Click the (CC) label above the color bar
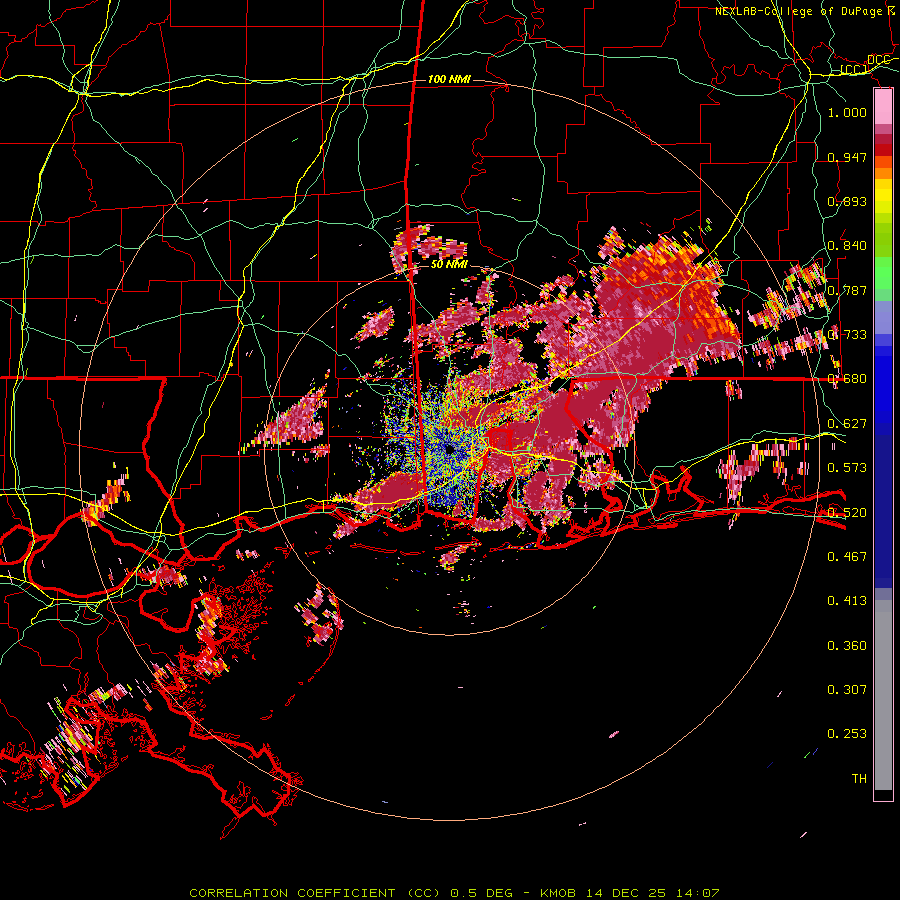Image resolution: width=900 pixels, height=900 pixels. pos(854,70)
